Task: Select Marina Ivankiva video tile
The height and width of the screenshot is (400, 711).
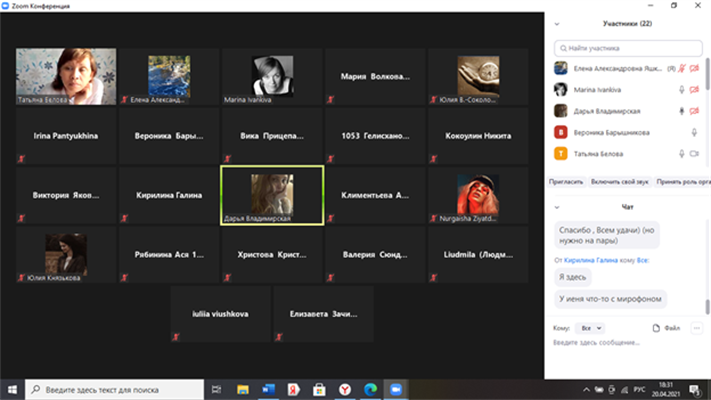Action: pyautogui.click(x=272, y=76)
